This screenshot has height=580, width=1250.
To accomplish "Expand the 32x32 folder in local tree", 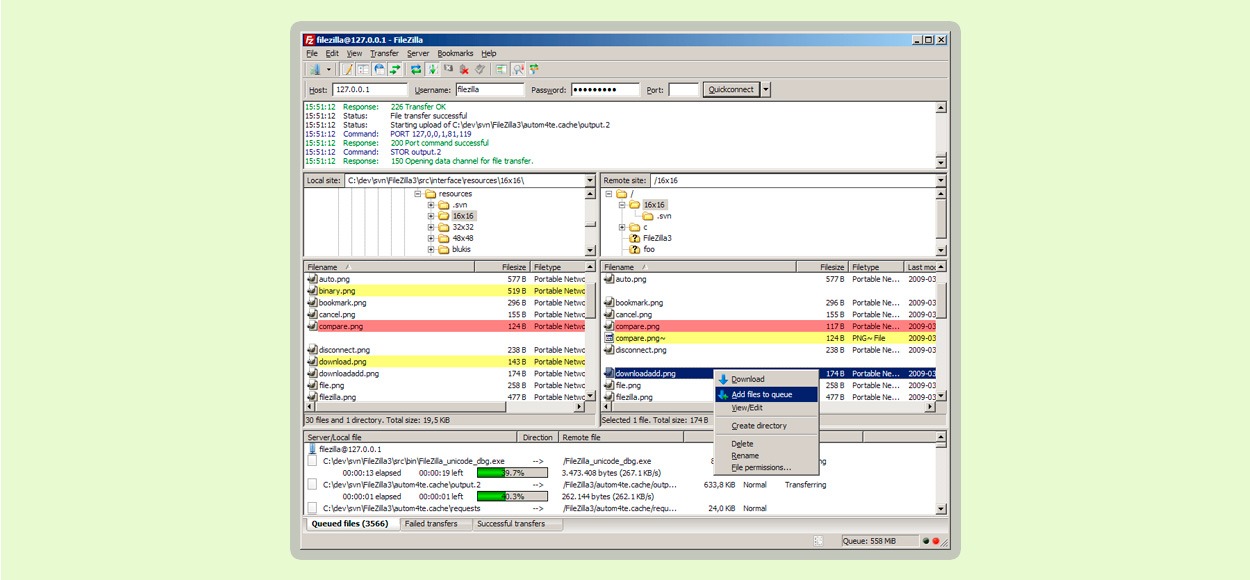I will [431, 227].
